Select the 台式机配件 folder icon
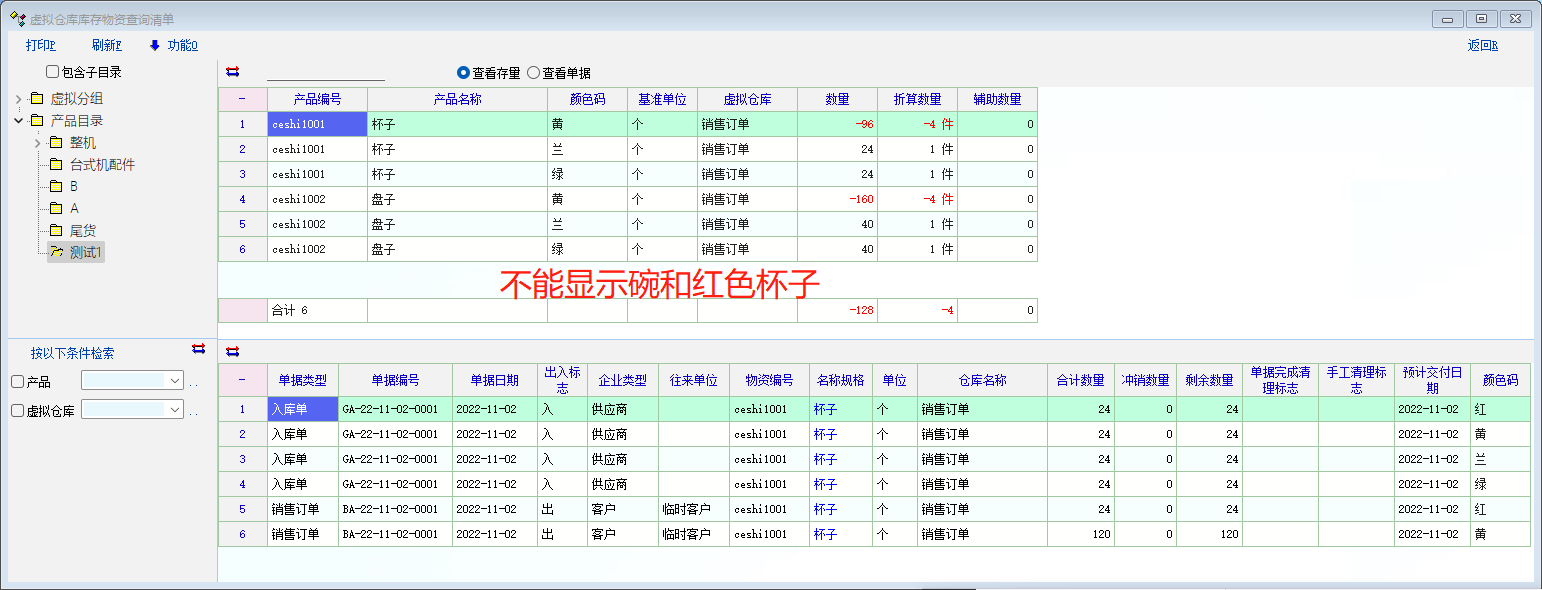The width and height of the screenshot is (1542, 590). coord(56,165)
